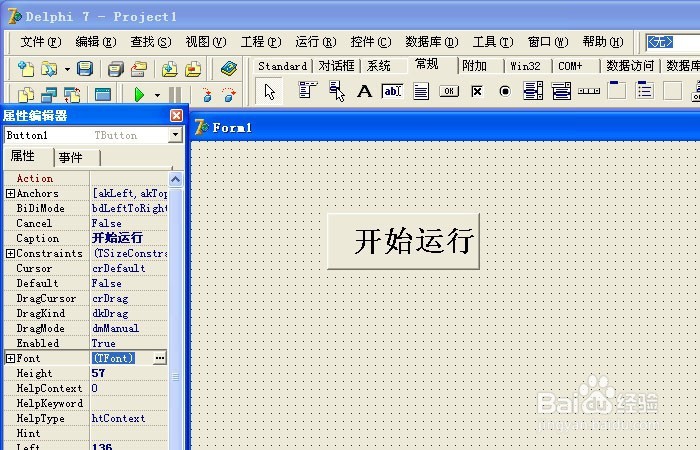Viewport: 700px width, 450px height.
Task: Click the Toggle Form/Unit toolbar icon
Action: coord(72,95)
